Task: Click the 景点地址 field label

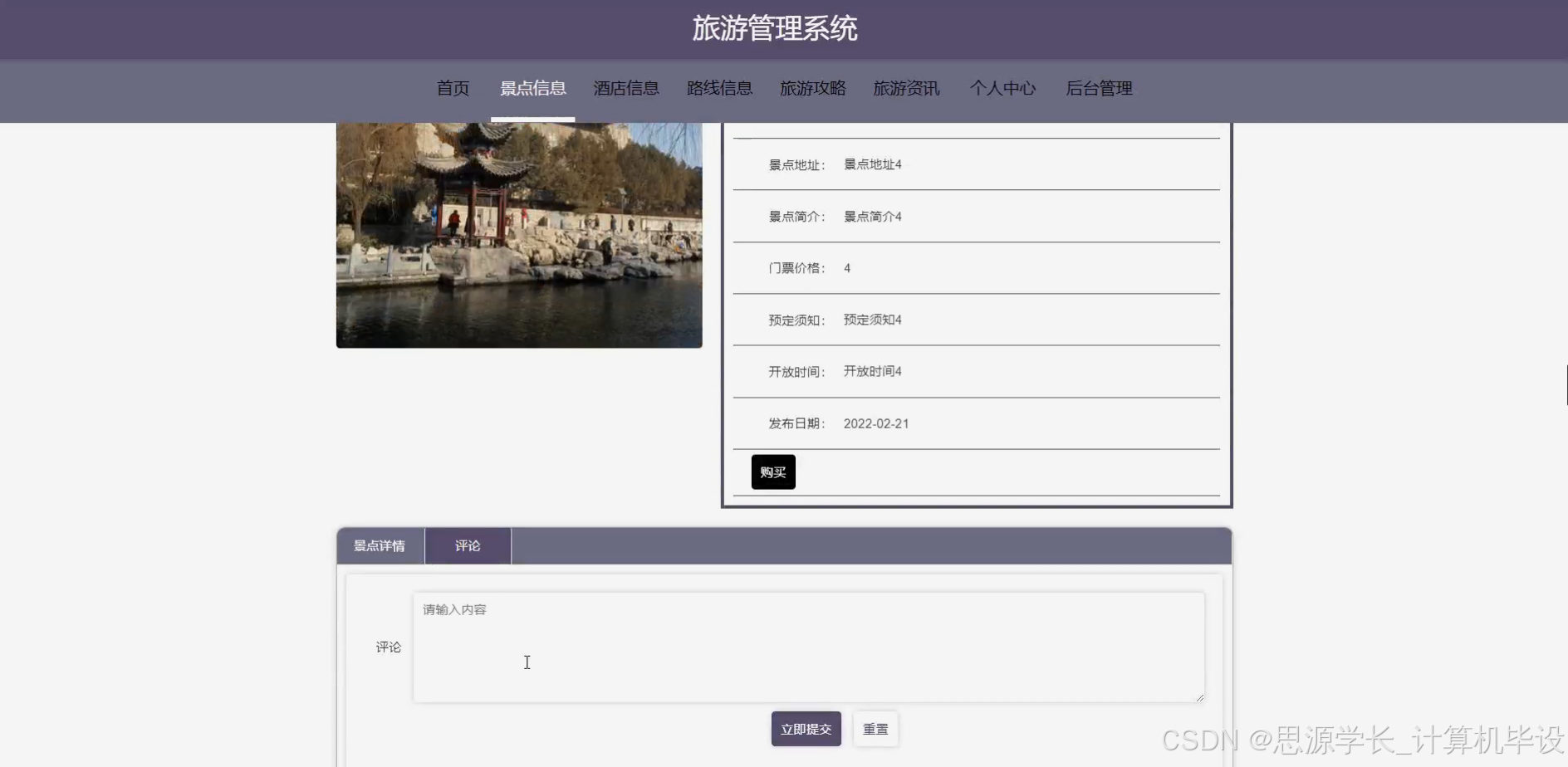Action: 796,164
